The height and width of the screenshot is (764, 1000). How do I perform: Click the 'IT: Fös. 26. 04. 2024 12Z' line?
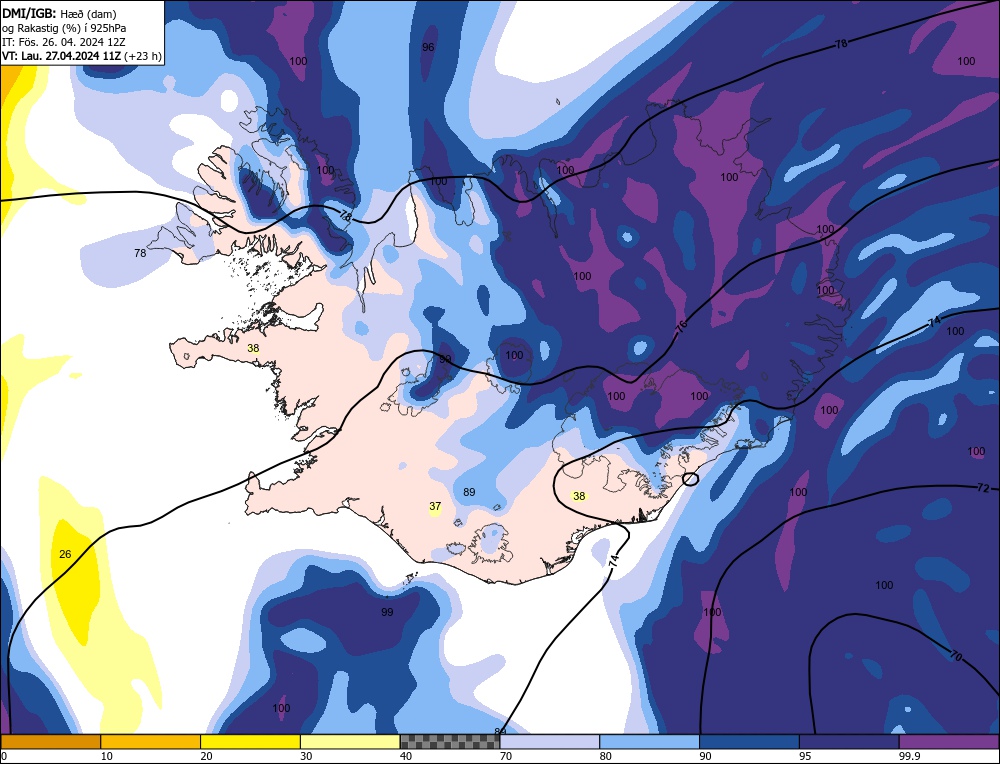[x=63, y=42]
